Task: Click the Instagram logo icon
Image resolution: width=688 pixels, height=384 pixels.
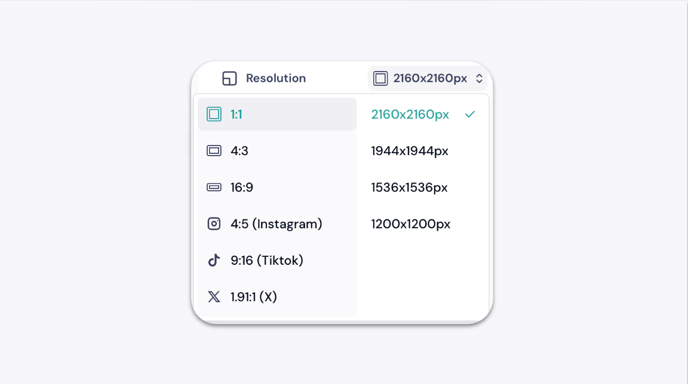Action: pyautogui.click(x=214, y=224)
